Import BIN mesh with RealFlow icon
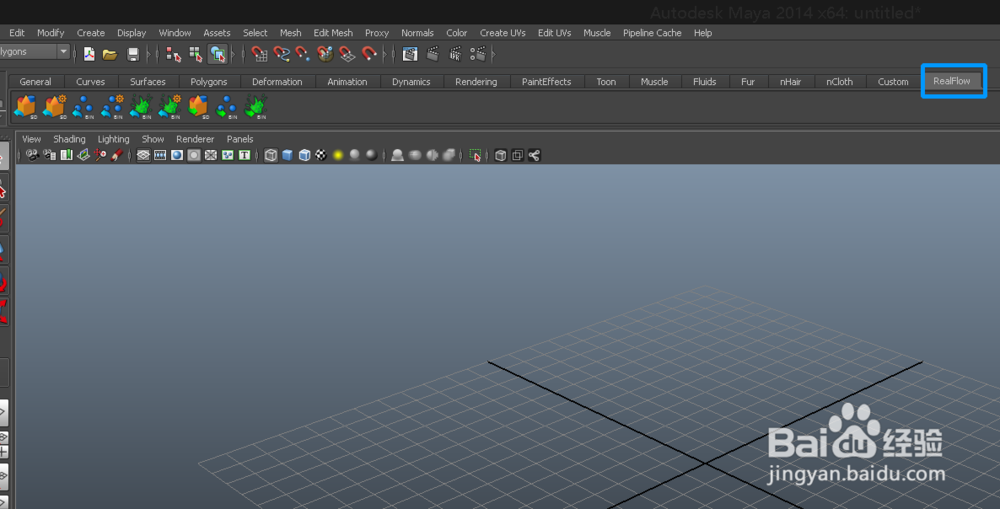The width and height of the screenshot is (1000, 509). pos(141,107)
